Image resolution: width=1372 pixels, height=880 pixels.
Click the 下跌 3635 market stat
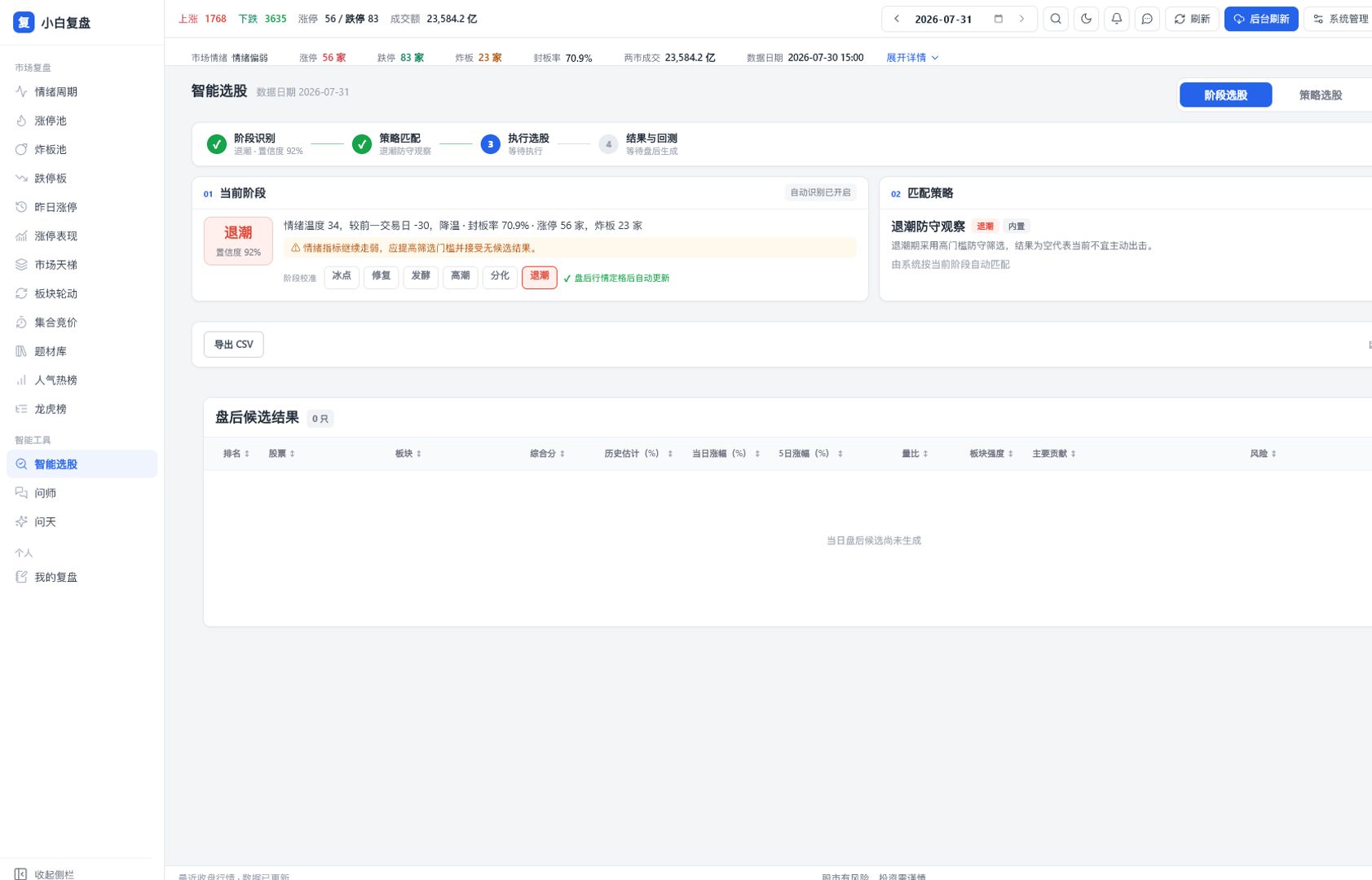click(262, 19)
